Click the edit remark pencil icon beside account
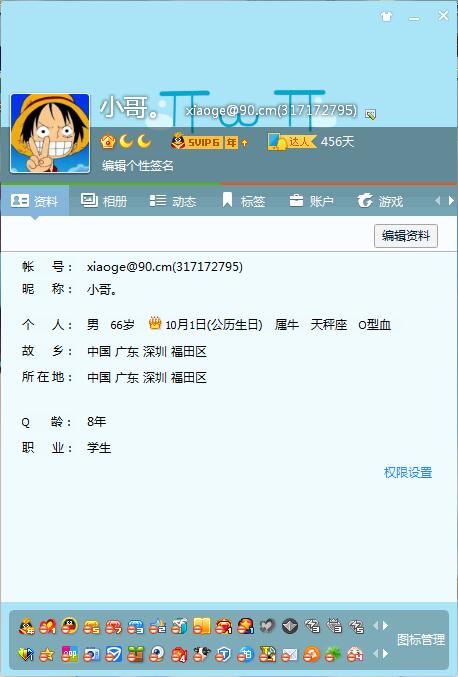 pos(370,114)
